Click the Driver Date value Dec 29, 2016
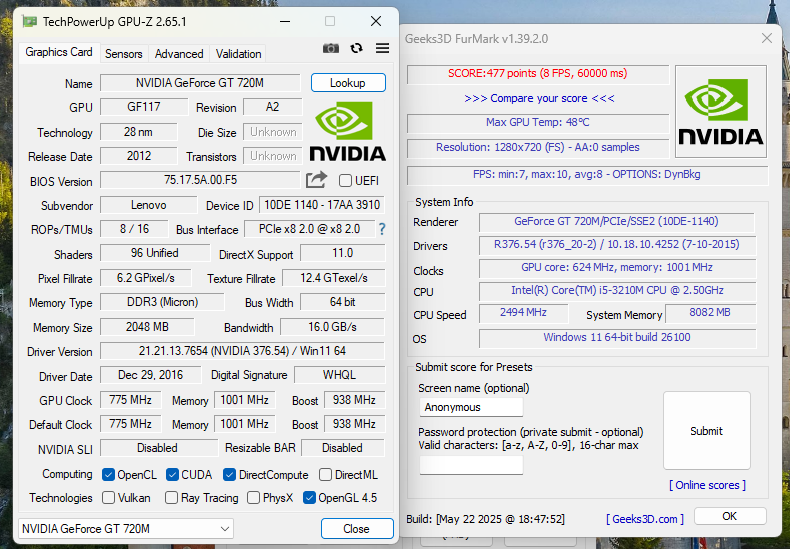 click(151, 375)
